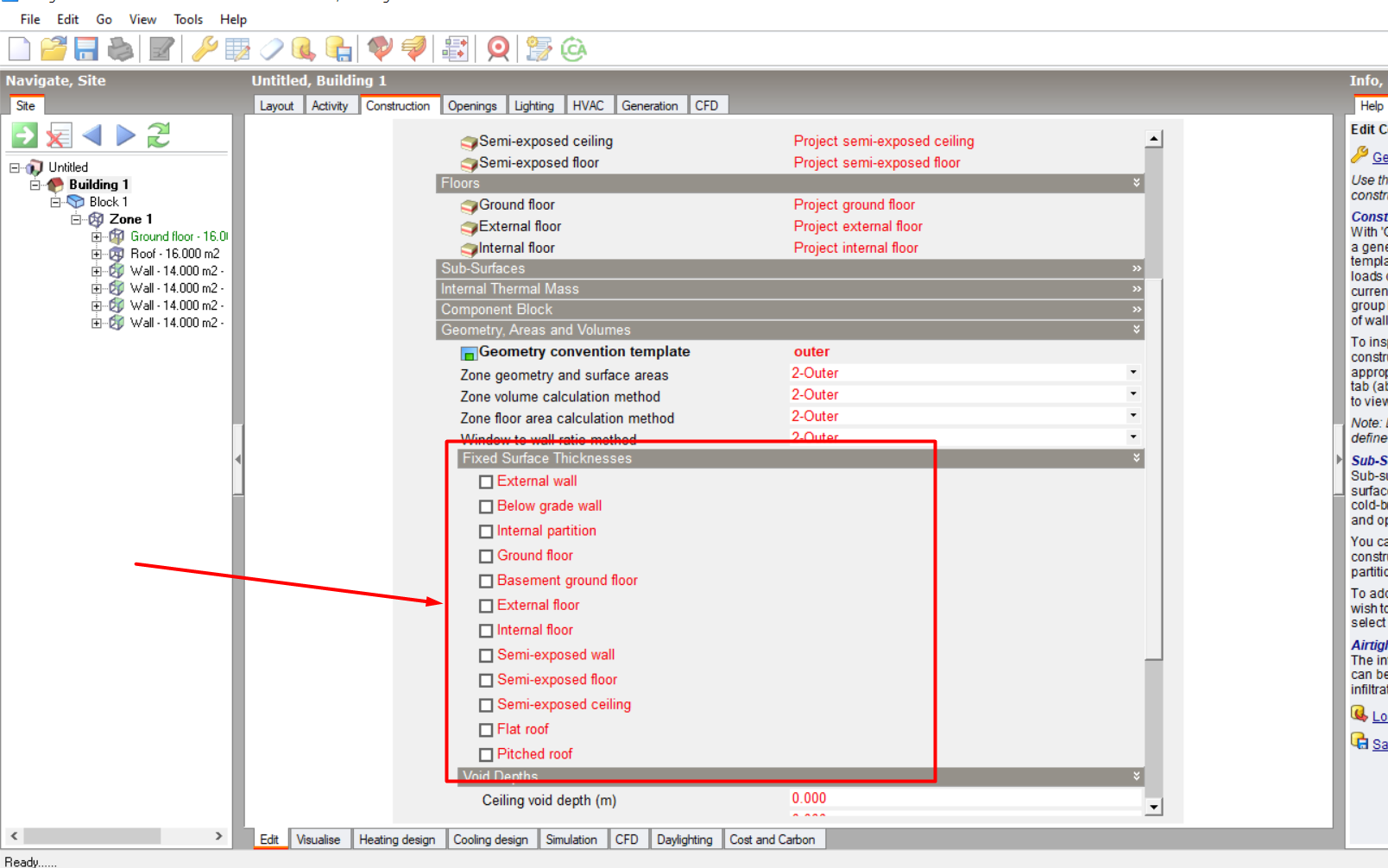Select the Ground floor surface in tree

pyautogui.click(x=179, y=236)
